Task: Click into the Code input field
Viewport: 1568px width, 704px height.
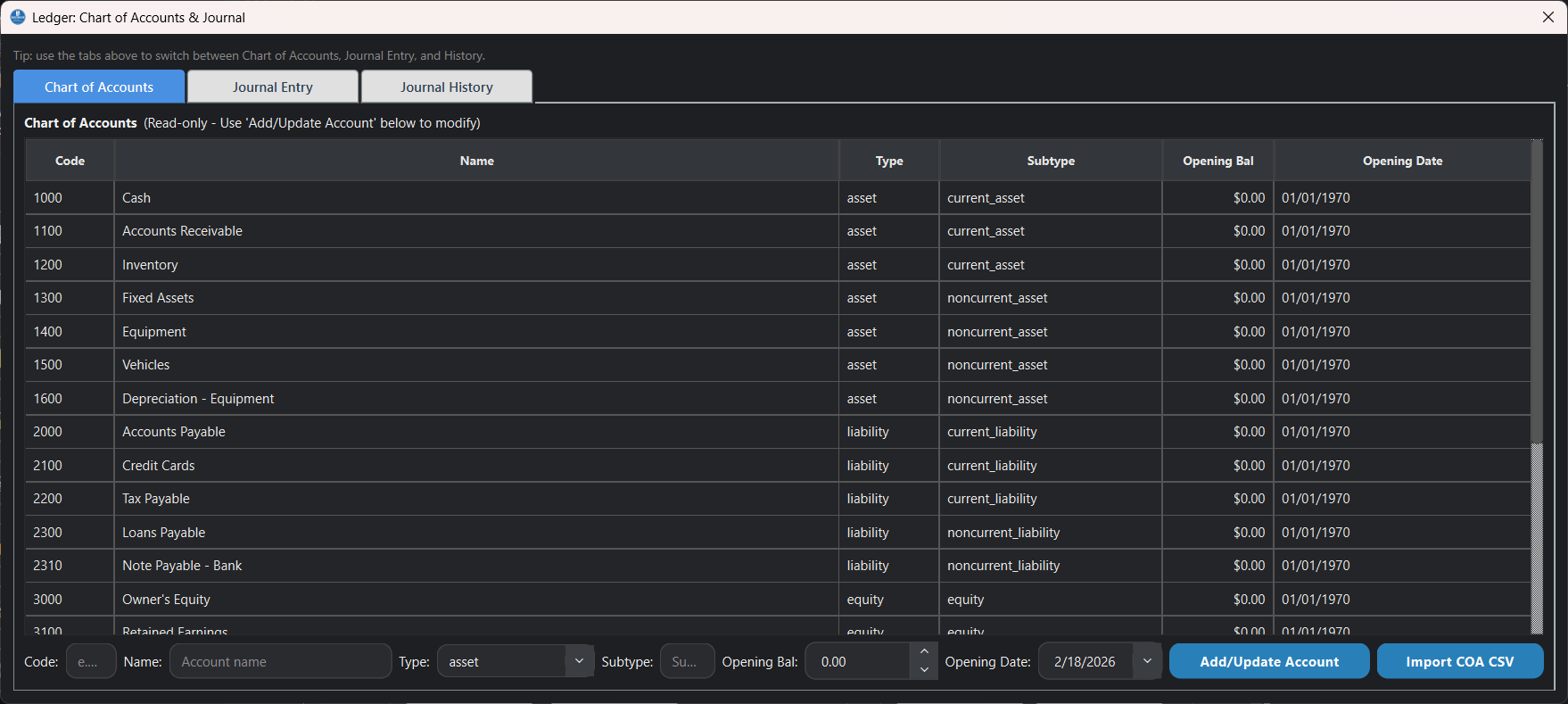Action: click(91, 661)
